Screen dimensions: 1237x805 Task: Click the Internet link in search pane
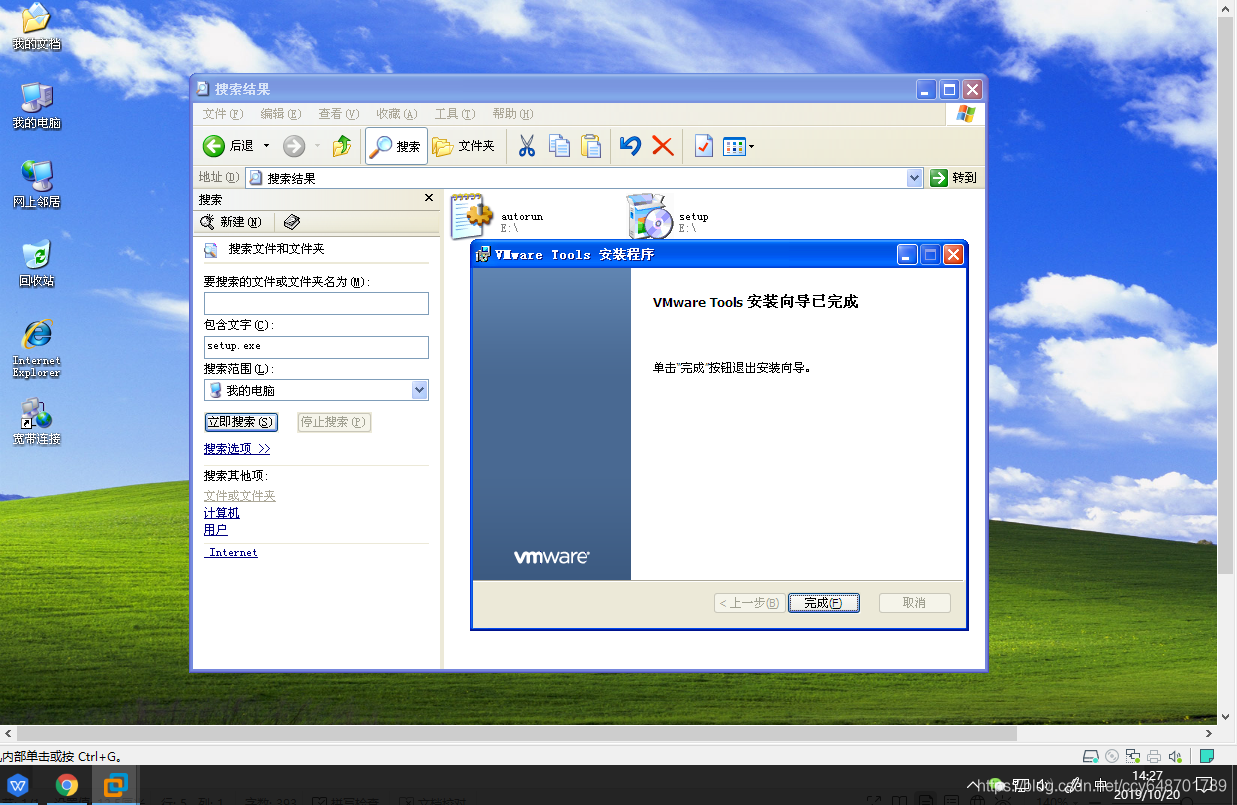pos(232,552)
